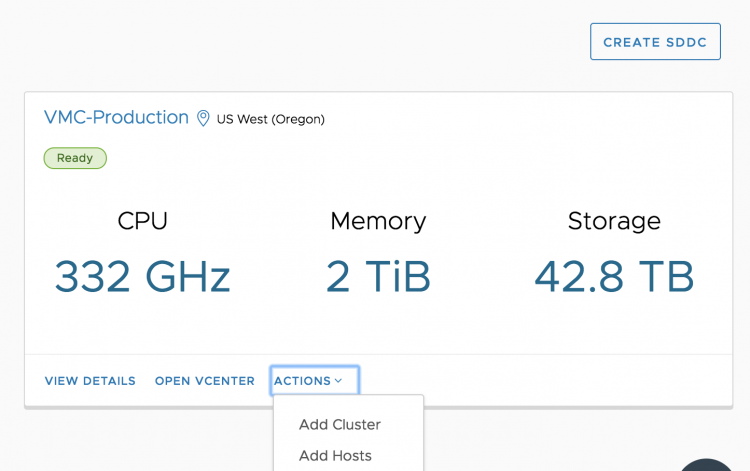Click the CREATE SDDC button

[655, 42]
